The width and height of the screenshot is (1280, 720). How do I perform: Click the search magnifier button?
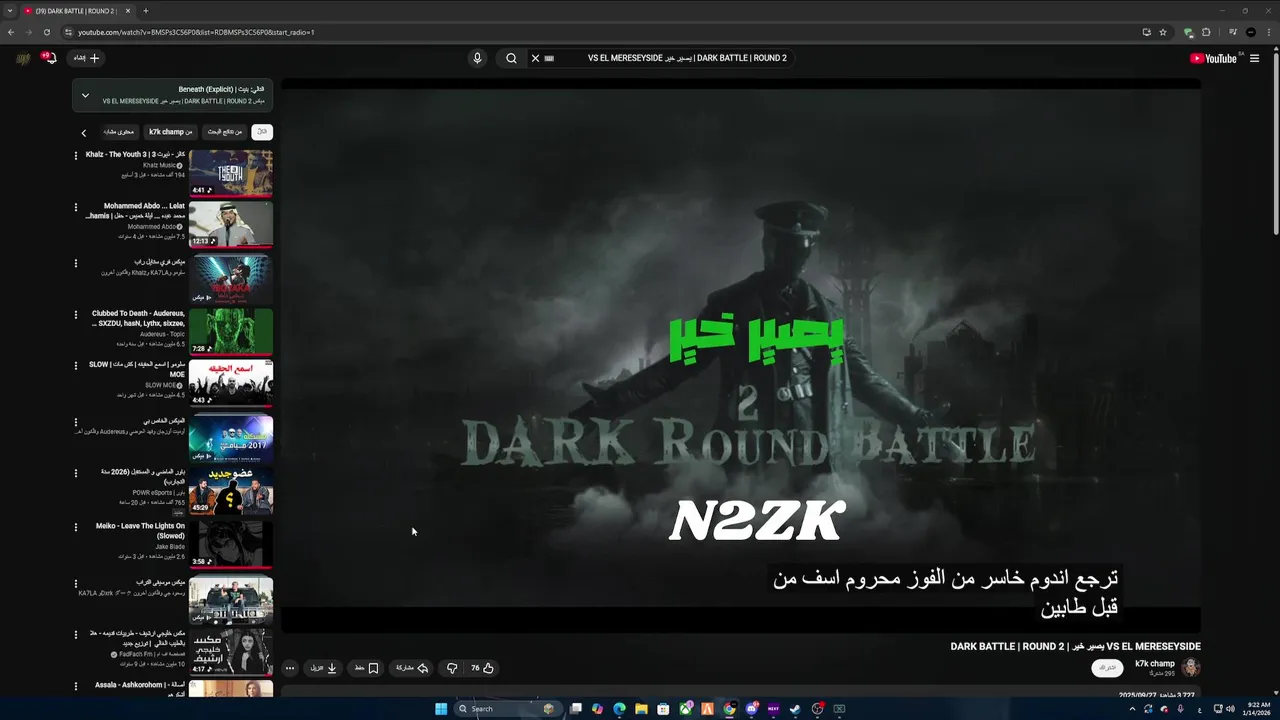(x=511, y=58)
